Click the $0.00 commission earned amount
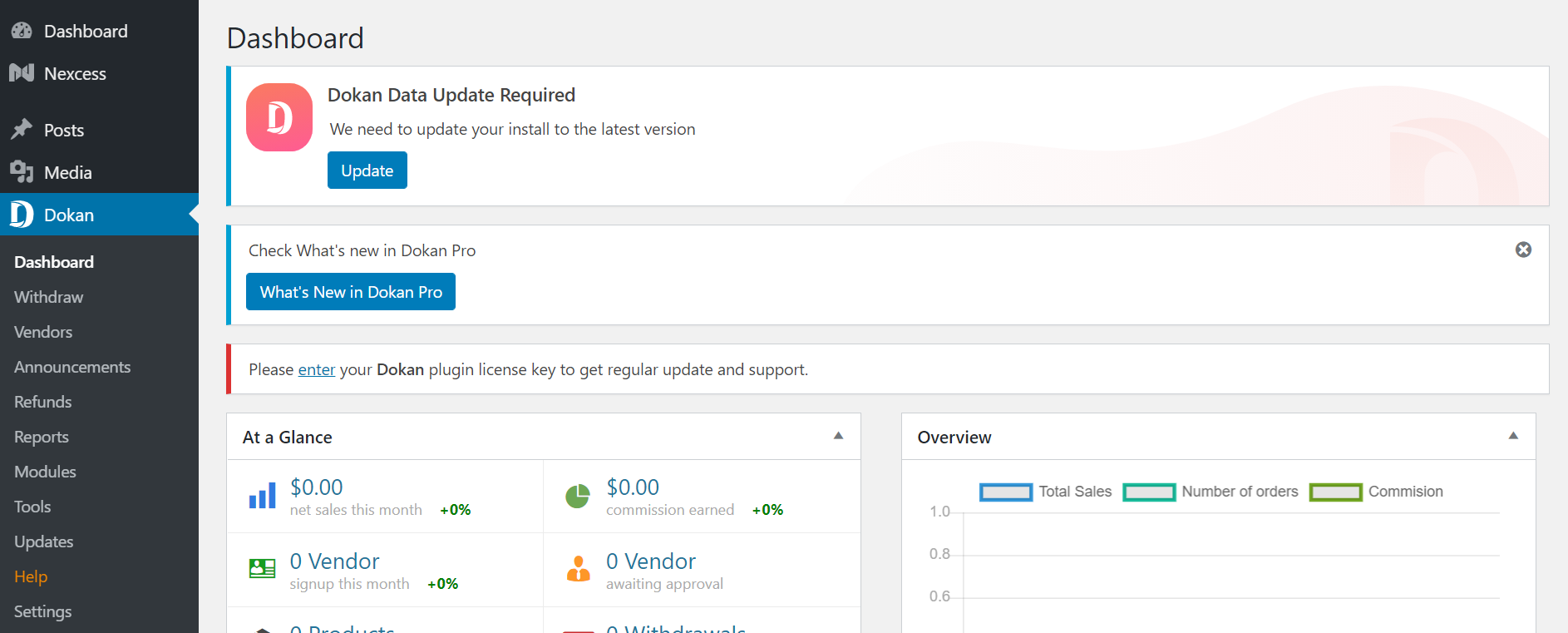The width and height of the screenshot is (1568, 633). 633,487
